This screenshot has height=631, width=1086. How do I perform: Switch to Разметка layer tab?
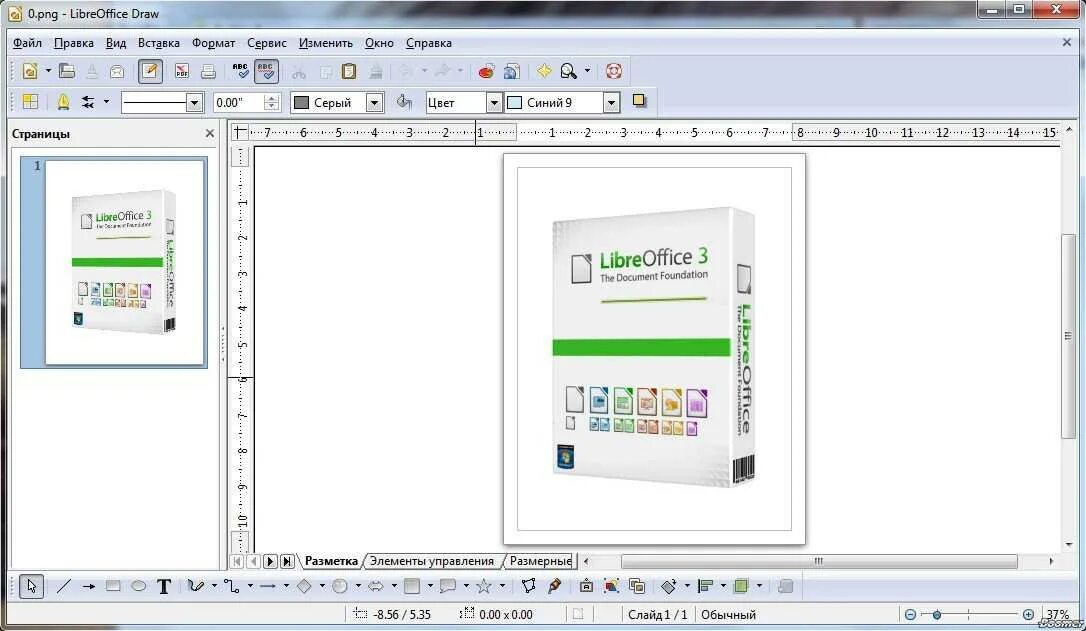[331, 561]
